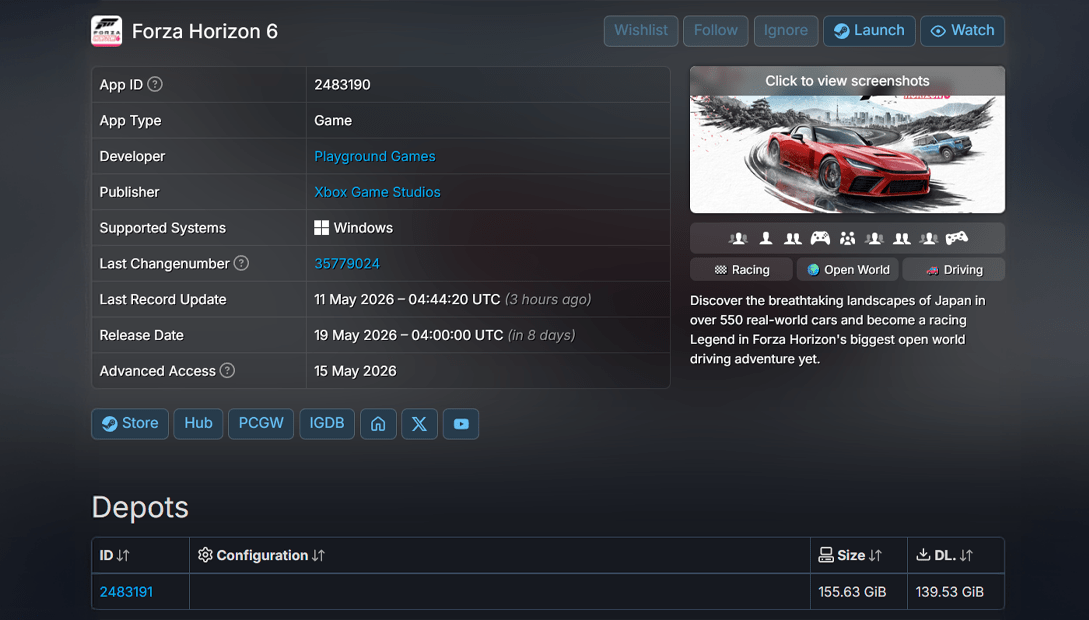
Task: Click the screenshot thumbnail to view screenshots
Action: (847, 140)
